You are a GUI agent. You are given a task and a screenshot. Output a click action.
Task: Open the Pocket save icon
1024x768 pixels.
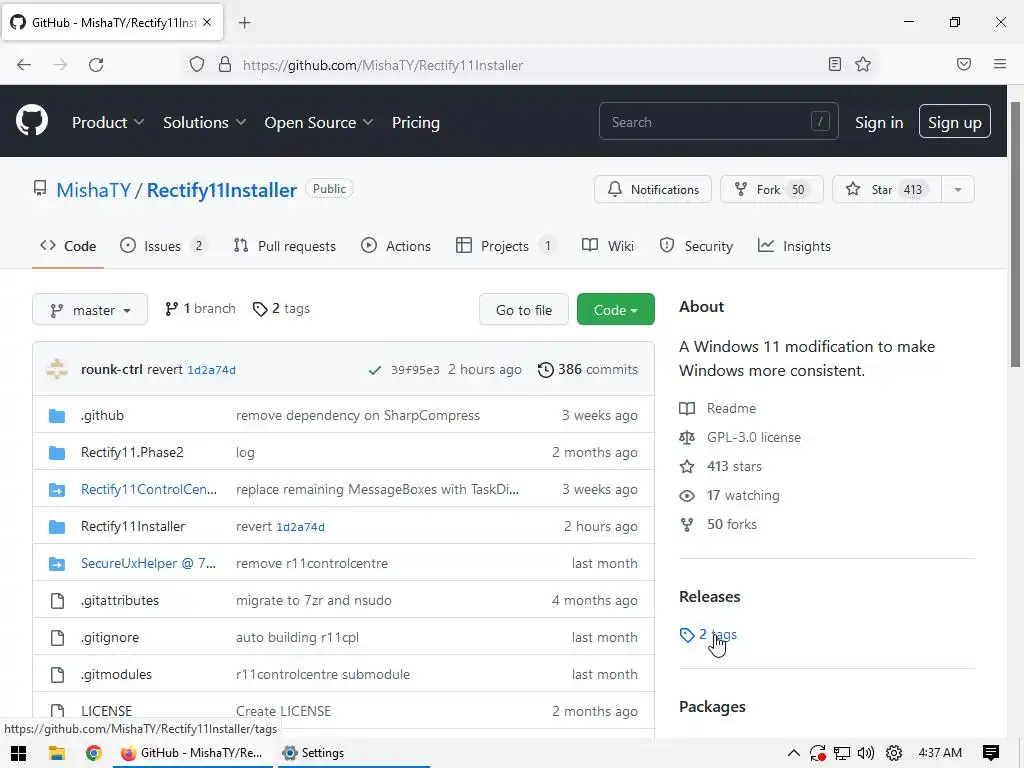point(963,64)
